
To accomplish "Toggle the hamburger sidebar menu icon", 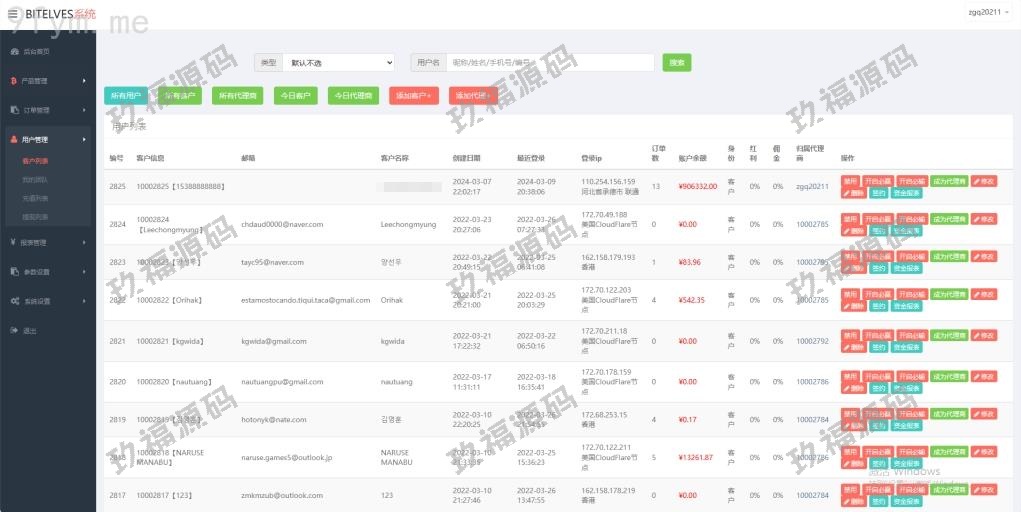I will point(13,13).
